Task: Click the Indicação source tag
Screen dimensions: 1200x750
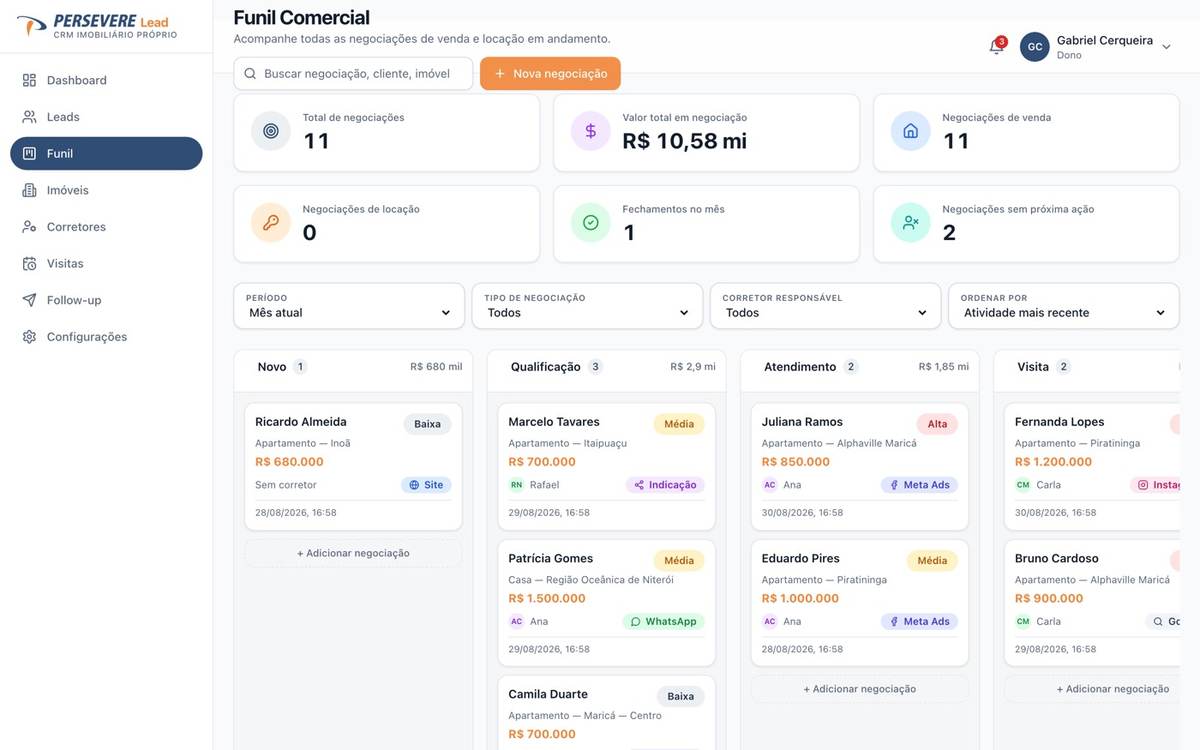Action: (x=665, y=485)
